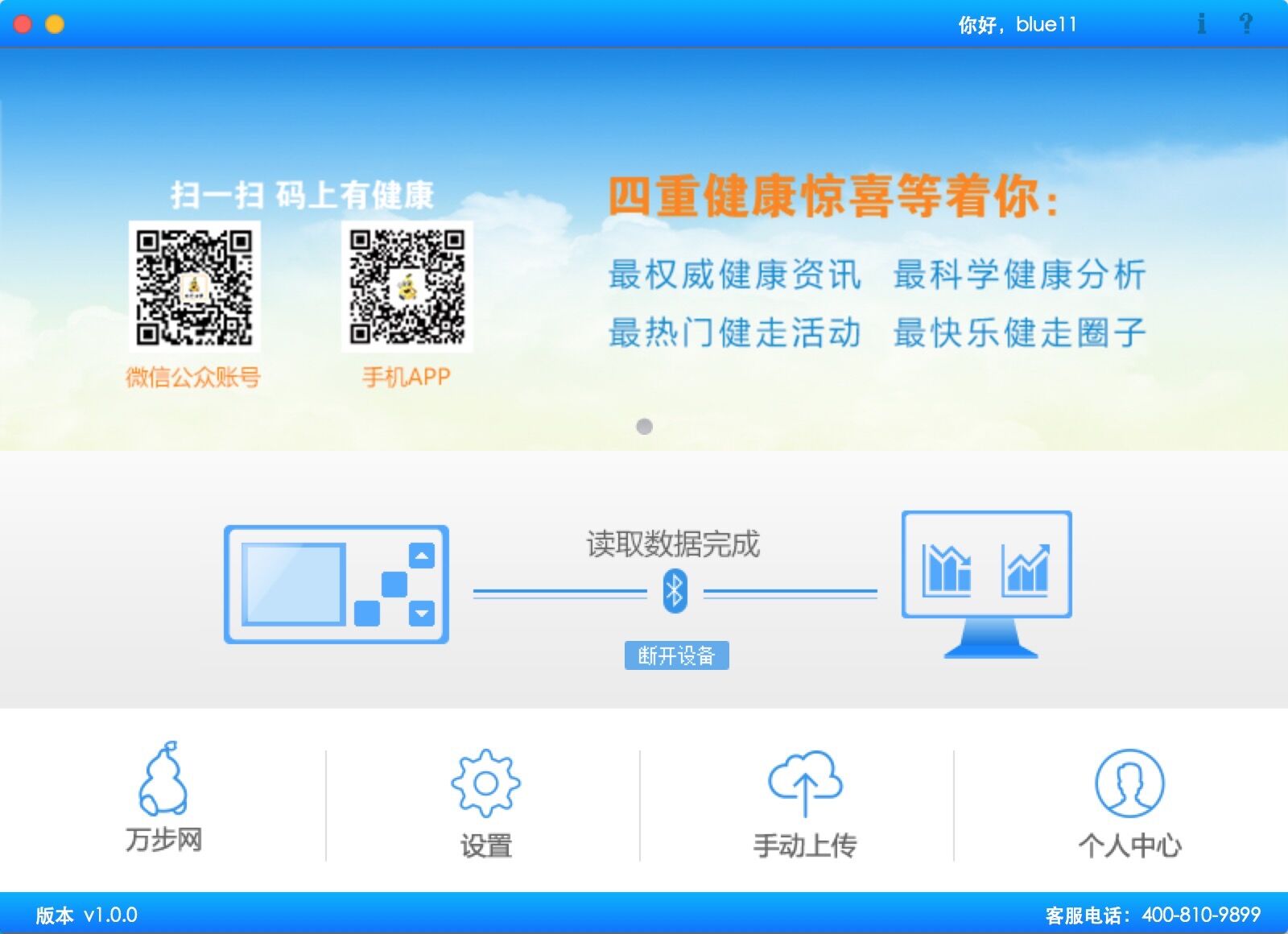Click the 四重健康惊喜等着你 headline
Image resolution: width=1288 pixels, height=934 pixels.
click(x=832, y=196)
